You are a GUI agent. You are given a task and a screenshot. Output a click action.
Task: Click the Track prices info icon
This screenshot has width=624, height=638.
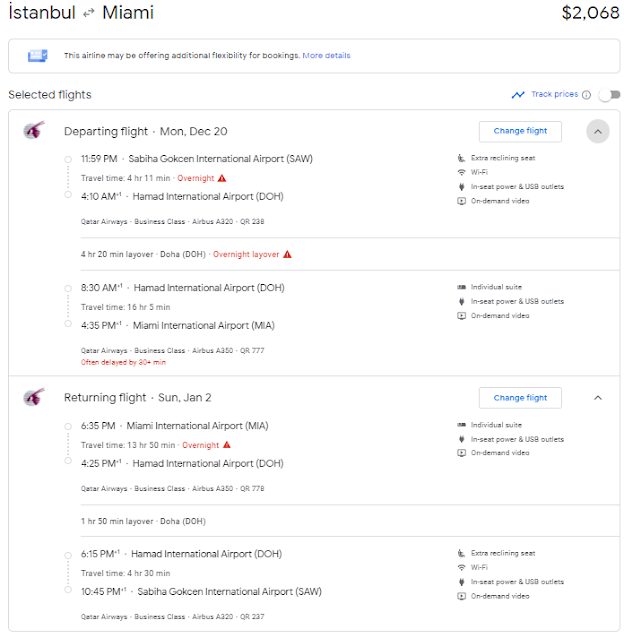586,95
